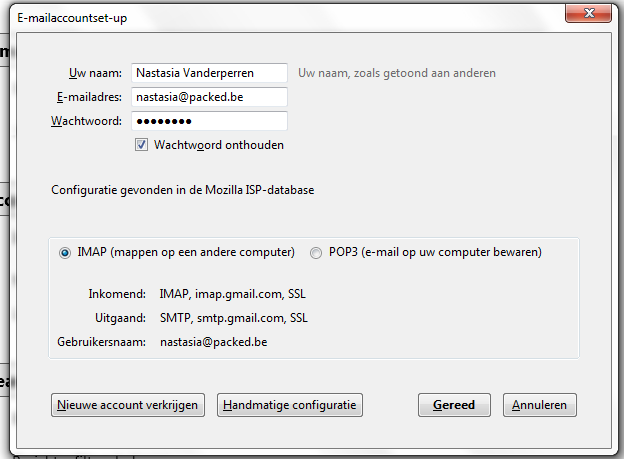
Task: Cancel with the Annuleren button
Action: tap(540, 405)
